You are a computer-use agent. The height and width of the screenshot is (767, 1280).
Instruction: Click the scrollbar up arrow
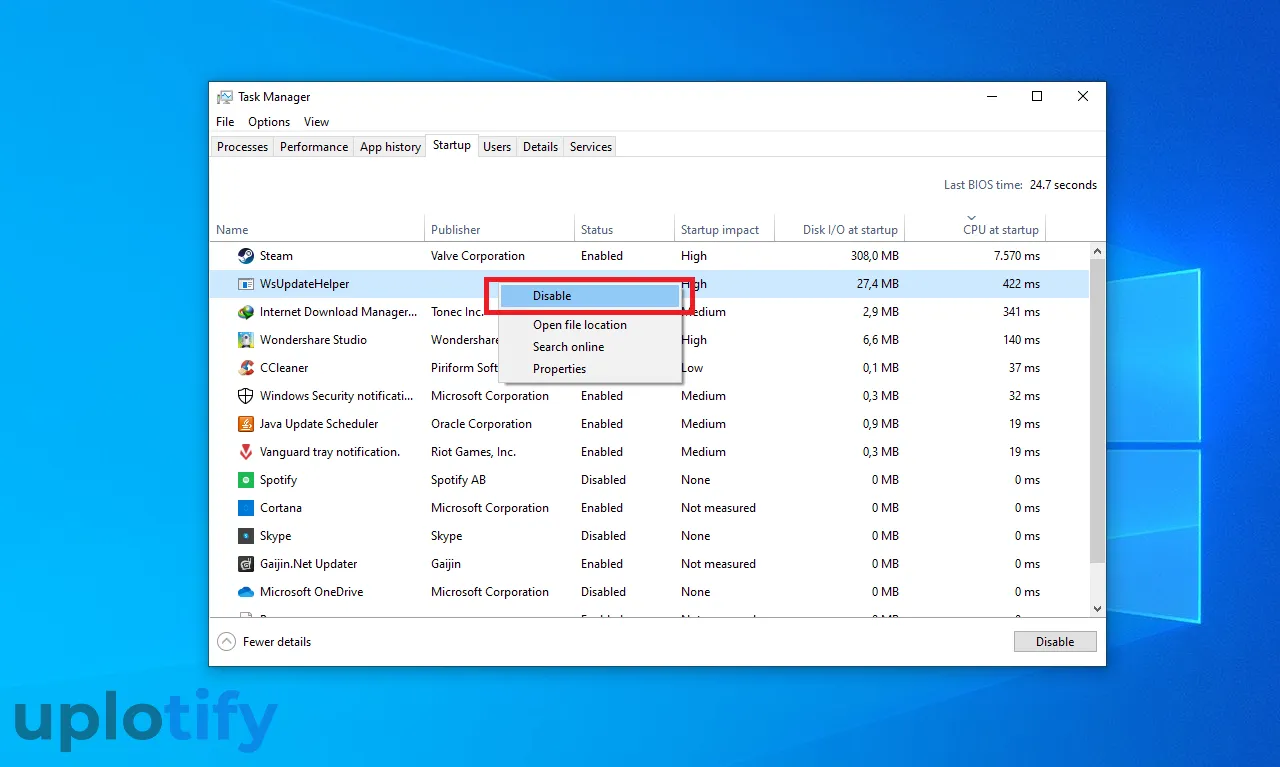(x=1097, y=251)
